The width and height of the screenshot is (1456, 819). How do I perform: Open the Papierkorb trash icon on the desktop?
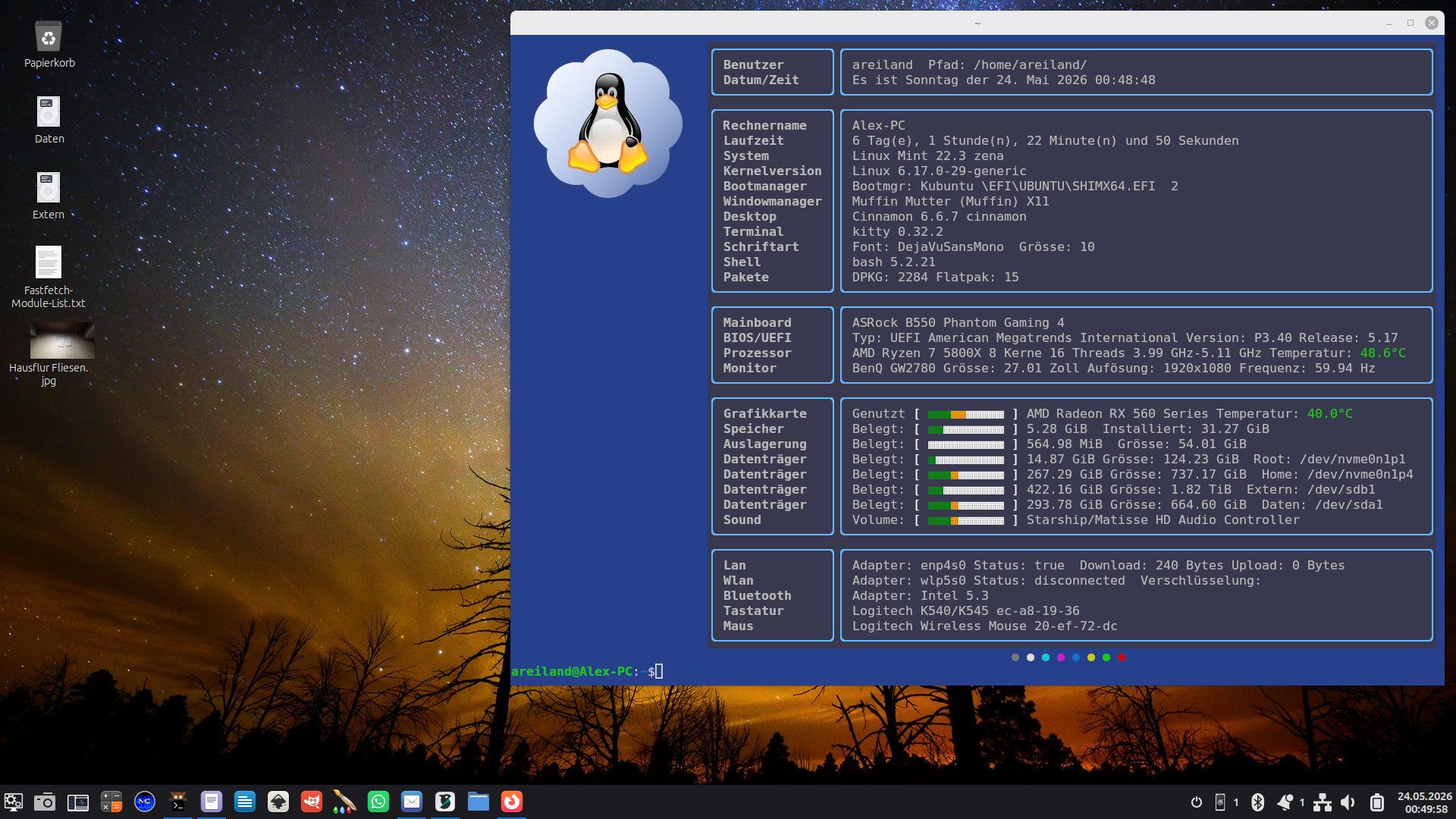click(49, 36)
